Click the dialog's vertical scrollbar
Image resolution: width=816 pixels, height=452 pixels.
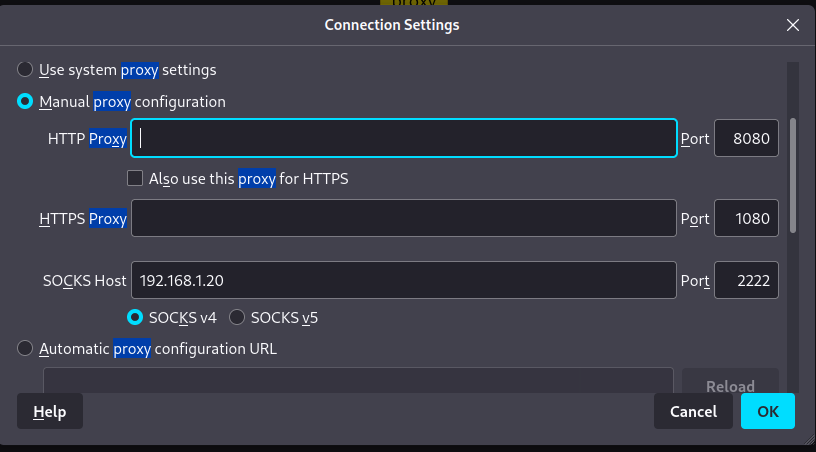click(793, 175)
